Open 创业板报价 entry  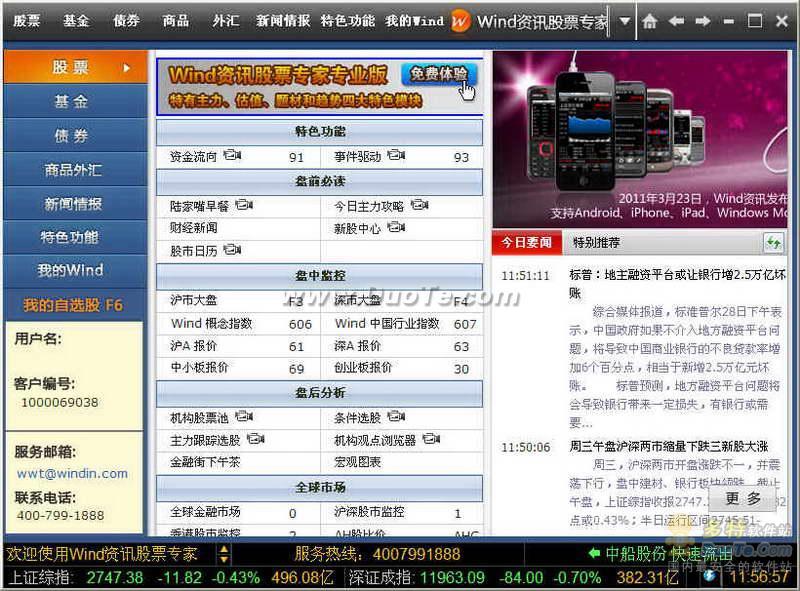[363, 367]
